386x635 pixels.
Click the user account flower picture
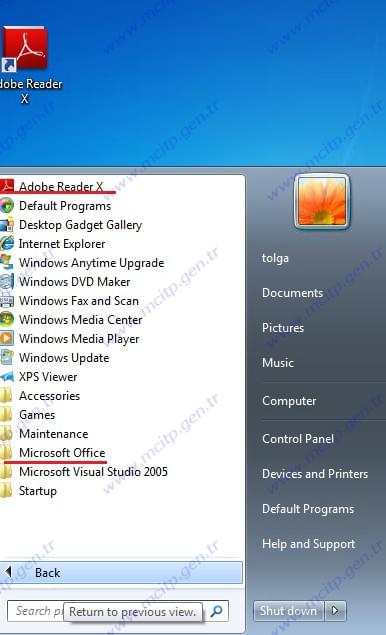tap(322, 201)
